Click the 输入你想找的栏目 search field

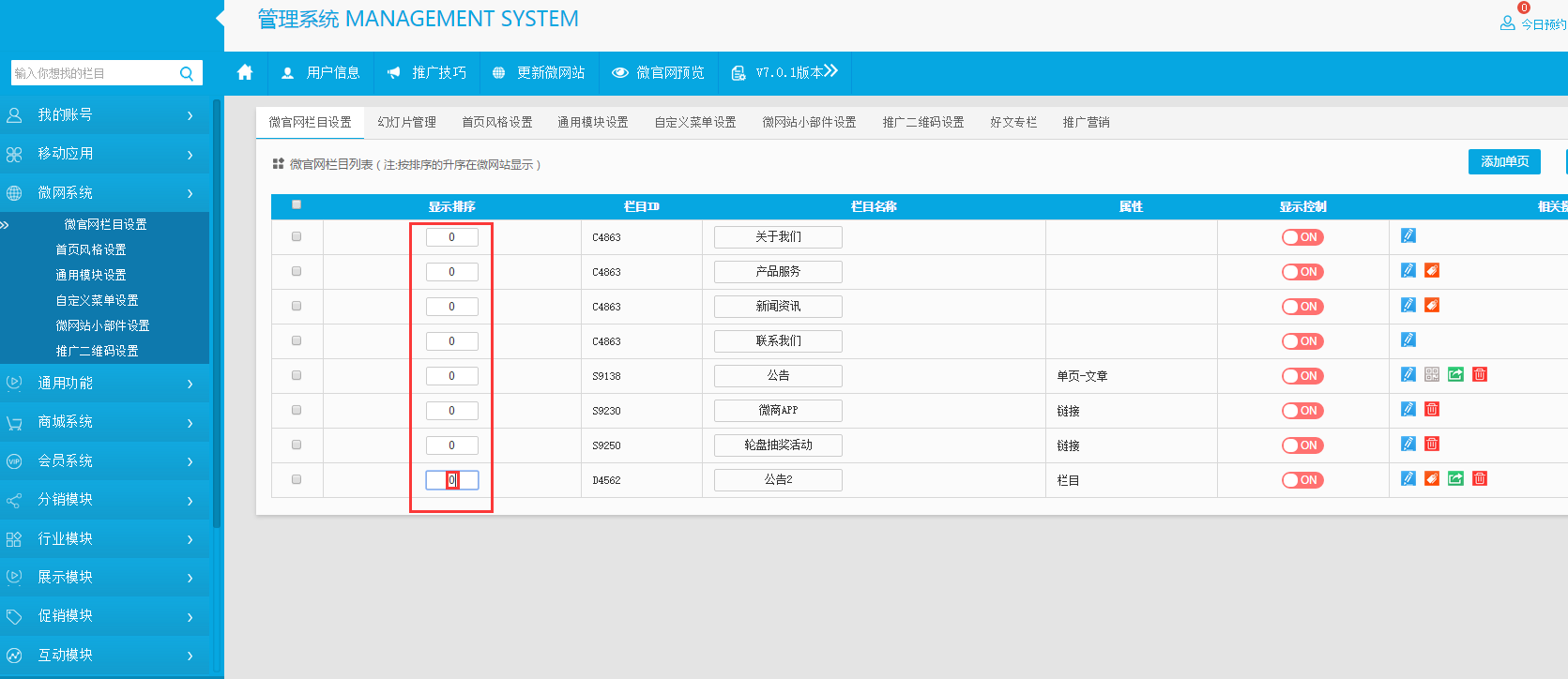[x=92, y=73]
